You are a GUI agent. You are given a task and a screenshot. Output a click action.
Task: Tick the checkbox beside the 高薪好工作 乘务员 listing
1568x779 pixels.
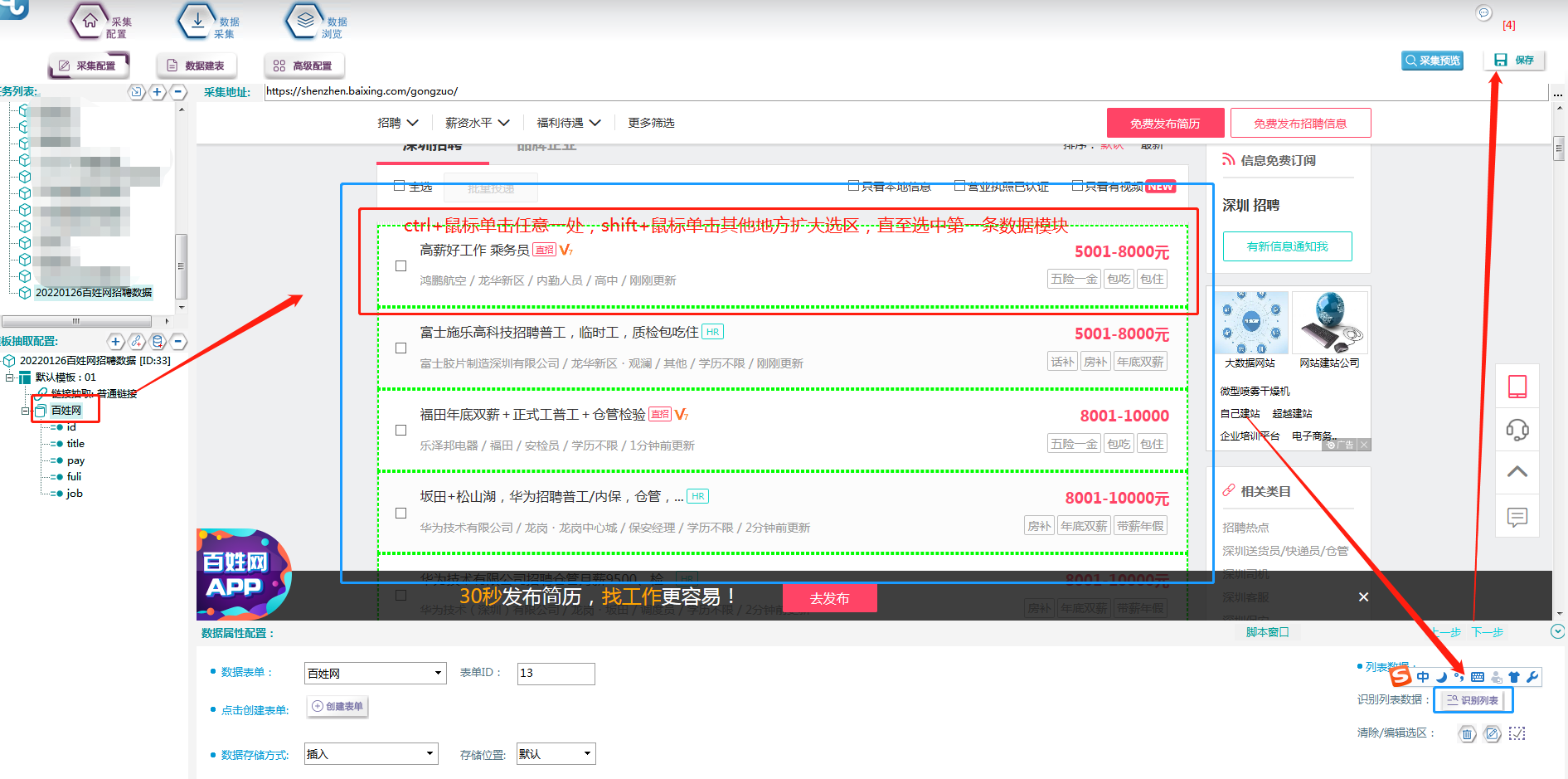click(x=400, y=265)
